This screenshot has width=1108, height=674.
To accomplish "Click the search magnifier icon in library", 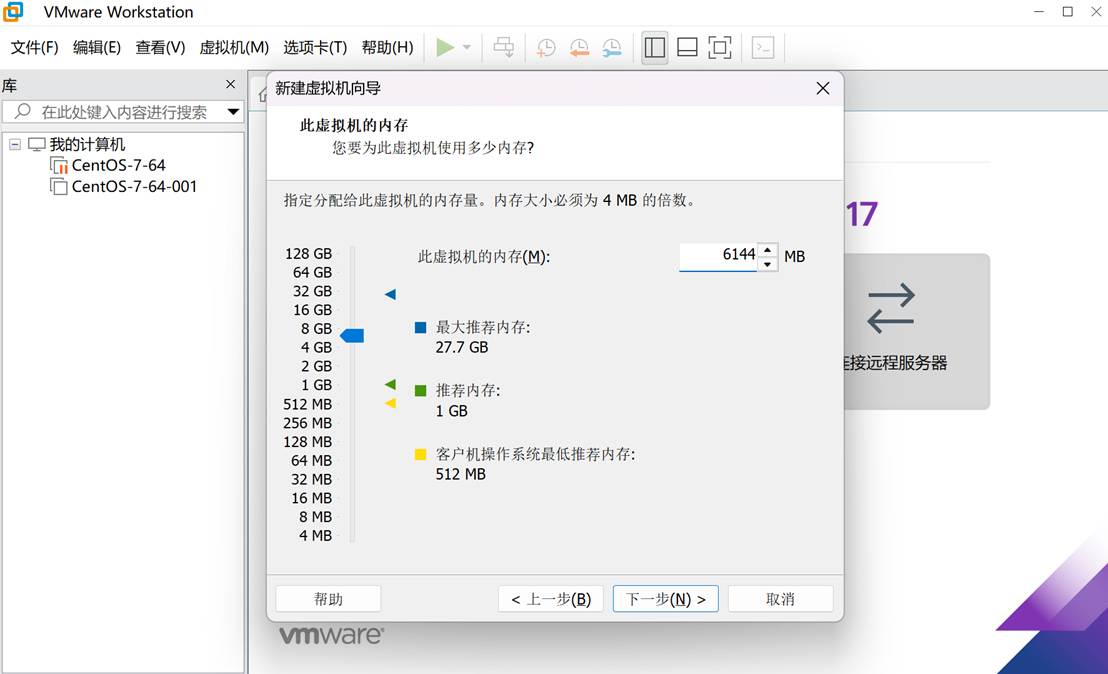I will click(22, 111).
